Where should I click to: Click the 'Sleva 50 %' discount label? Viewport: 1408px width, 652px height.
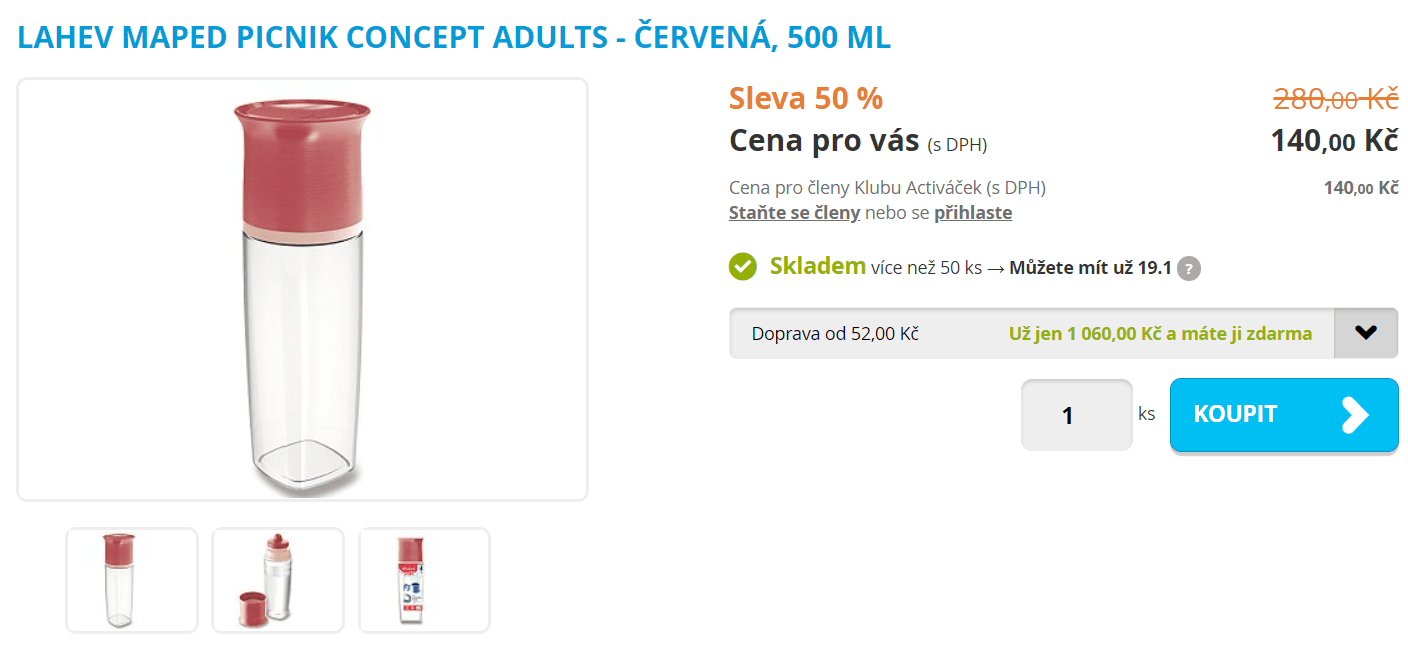pyautogui.click(x=806, y=99)
